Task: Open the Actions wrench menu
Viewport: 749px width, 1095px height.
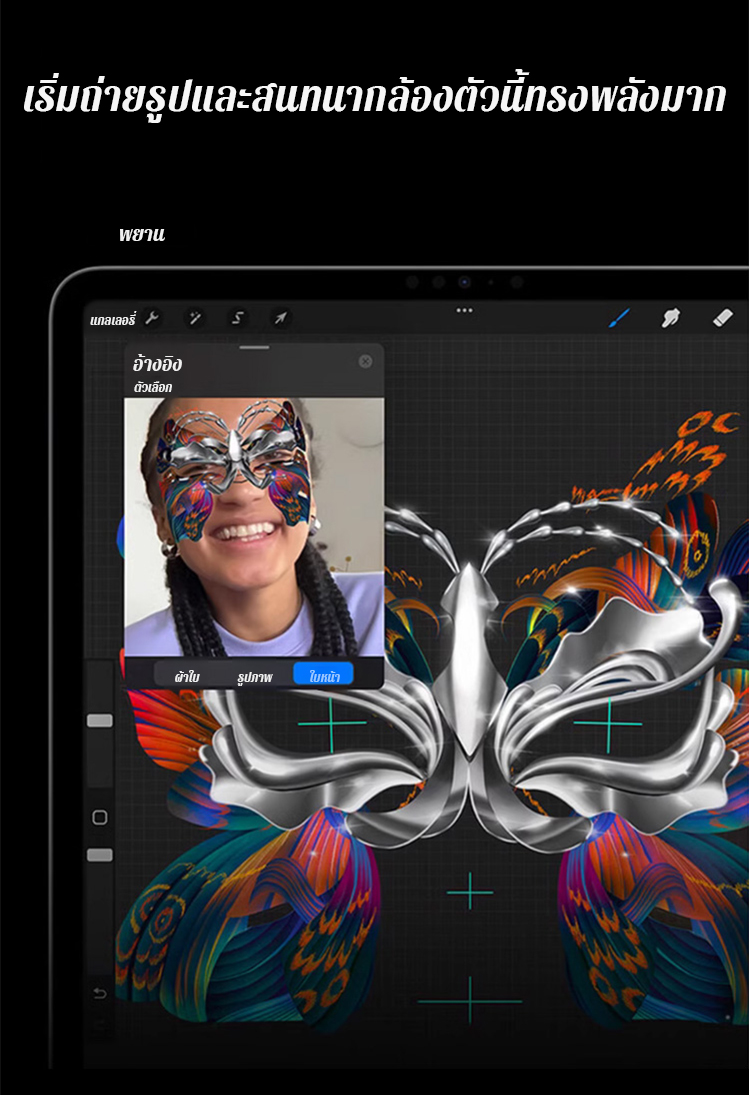Action: coord(152,318)
